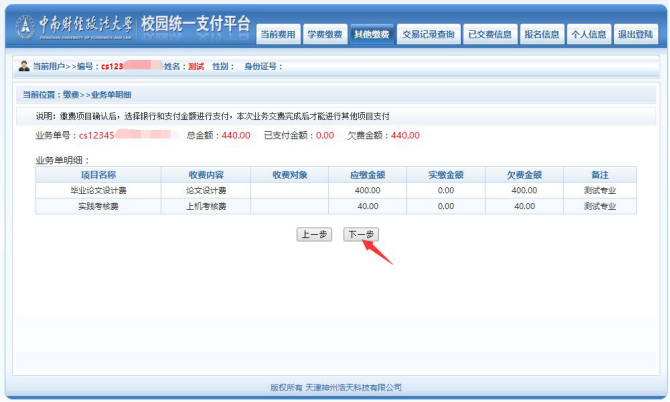Select the 其他缴费 tab
Viewport: 670px width, 402px height.
coord(372,34)
